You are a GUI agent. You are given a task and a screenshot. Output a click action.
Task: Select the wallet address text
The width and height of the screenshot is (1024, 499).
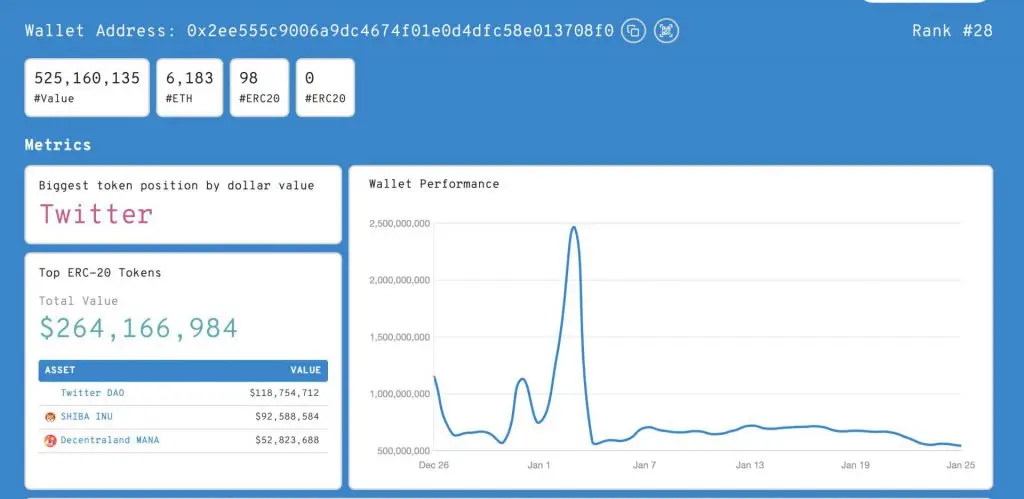pos(400,31)
